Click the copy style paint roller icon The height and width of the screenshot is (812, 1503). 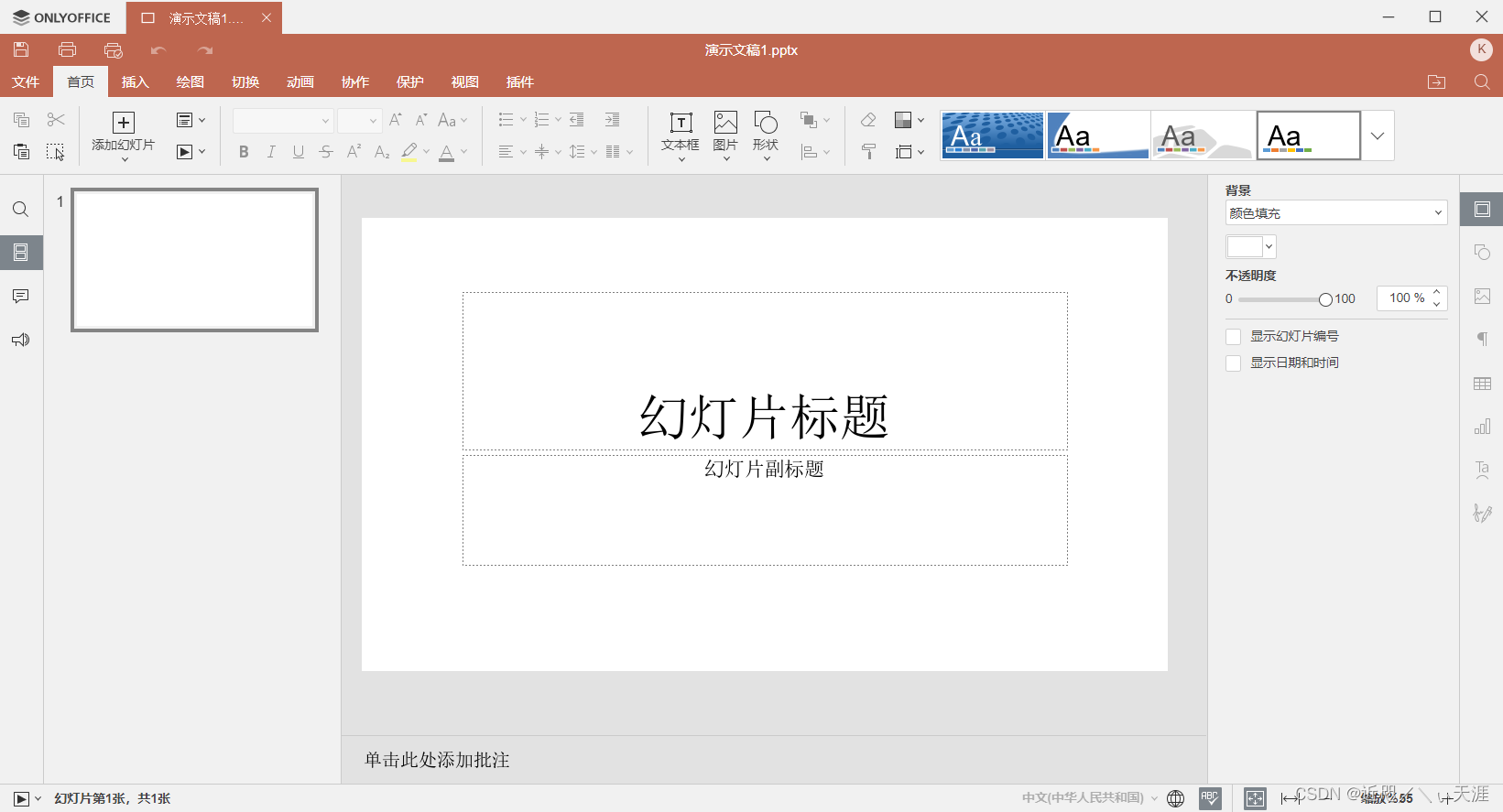tap(868, 152)
